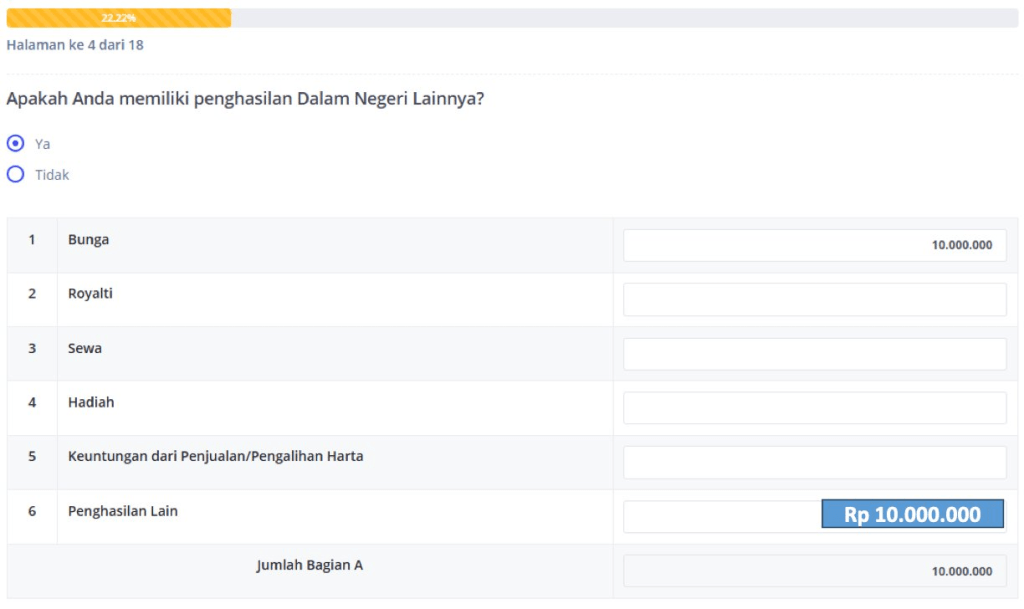
Task: Click the orange 22.22% progress bar
Action: 118,18
